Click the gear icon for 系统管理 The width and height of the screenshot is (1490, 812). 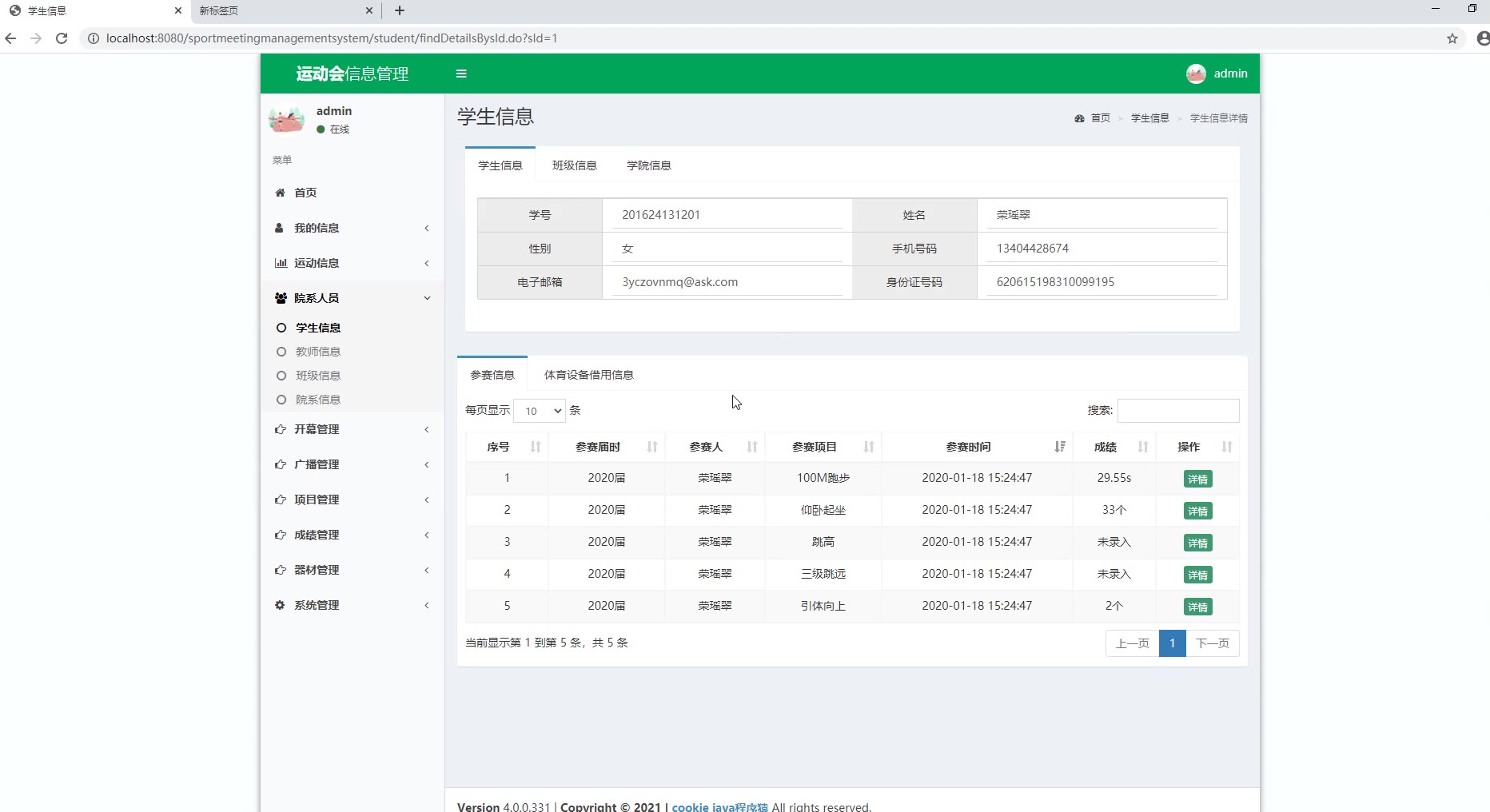point(280,605)
